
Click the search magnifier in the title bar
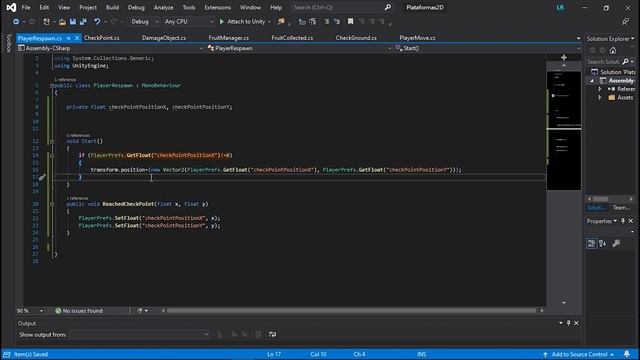387,7
